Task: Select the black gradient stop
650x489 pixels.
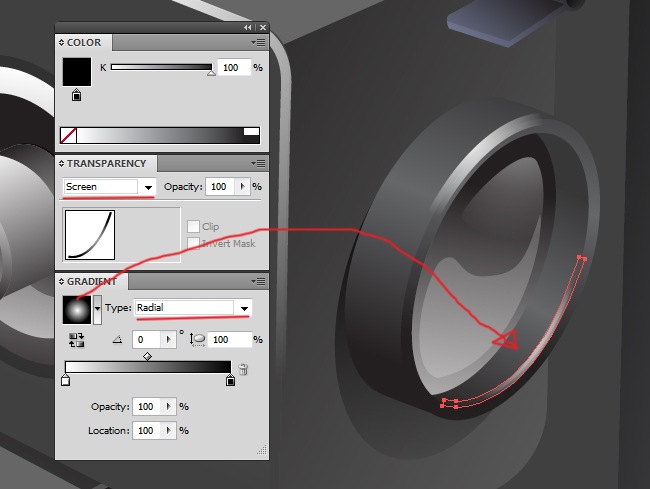Action: (230, 380)
